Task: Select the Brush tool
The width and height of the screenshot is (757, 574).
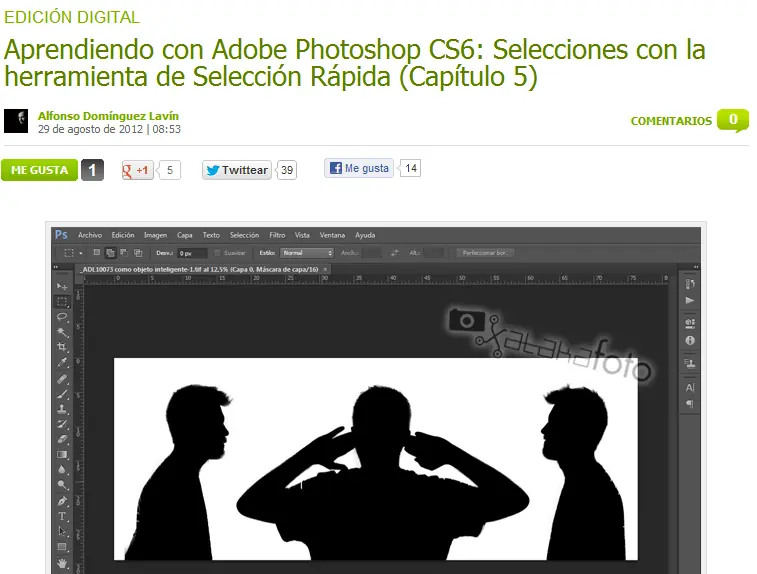Action: tap(62, 394)
